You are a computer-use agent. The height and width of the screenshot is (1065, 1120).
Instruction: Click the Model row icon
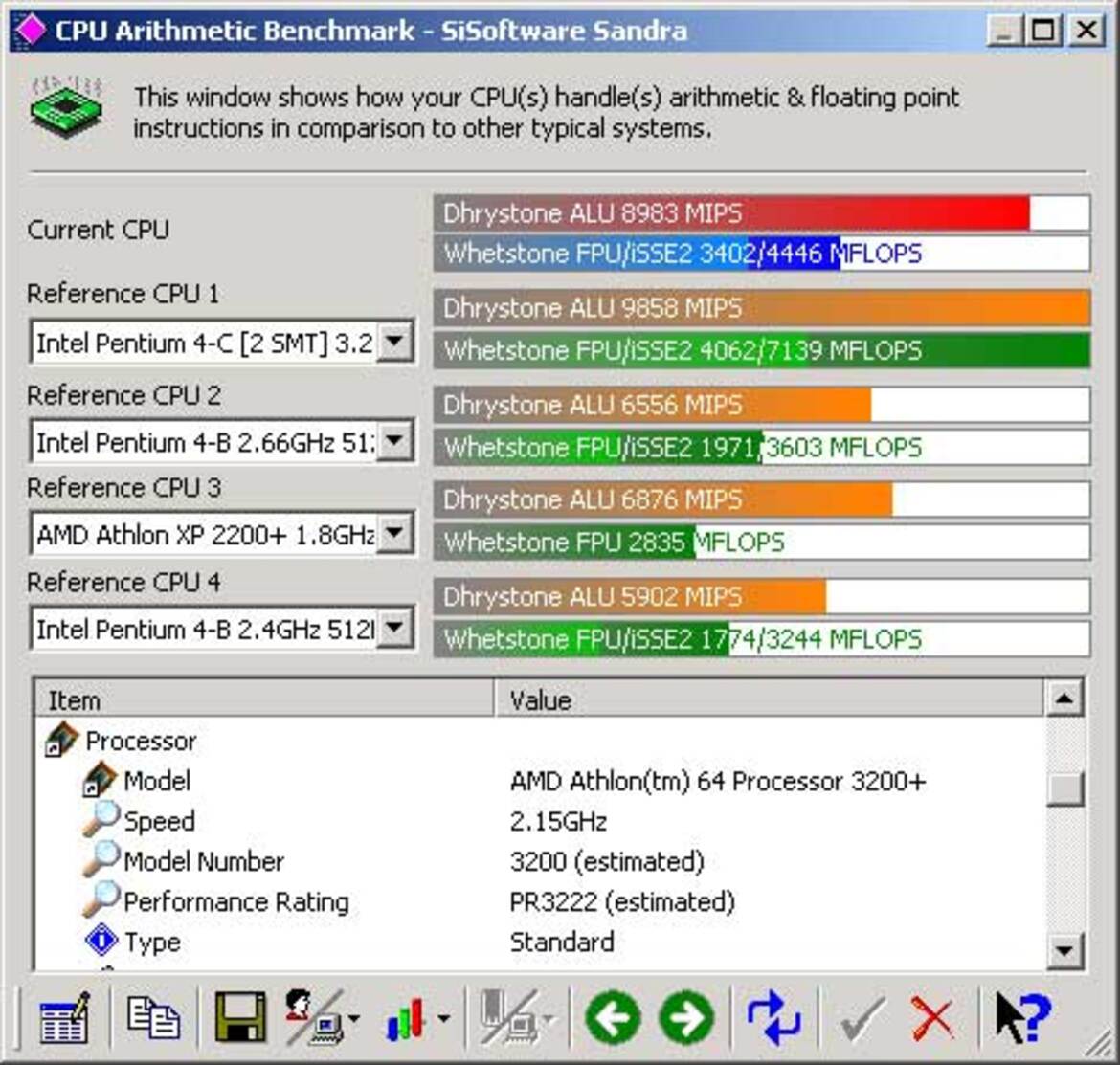[99, 780]
